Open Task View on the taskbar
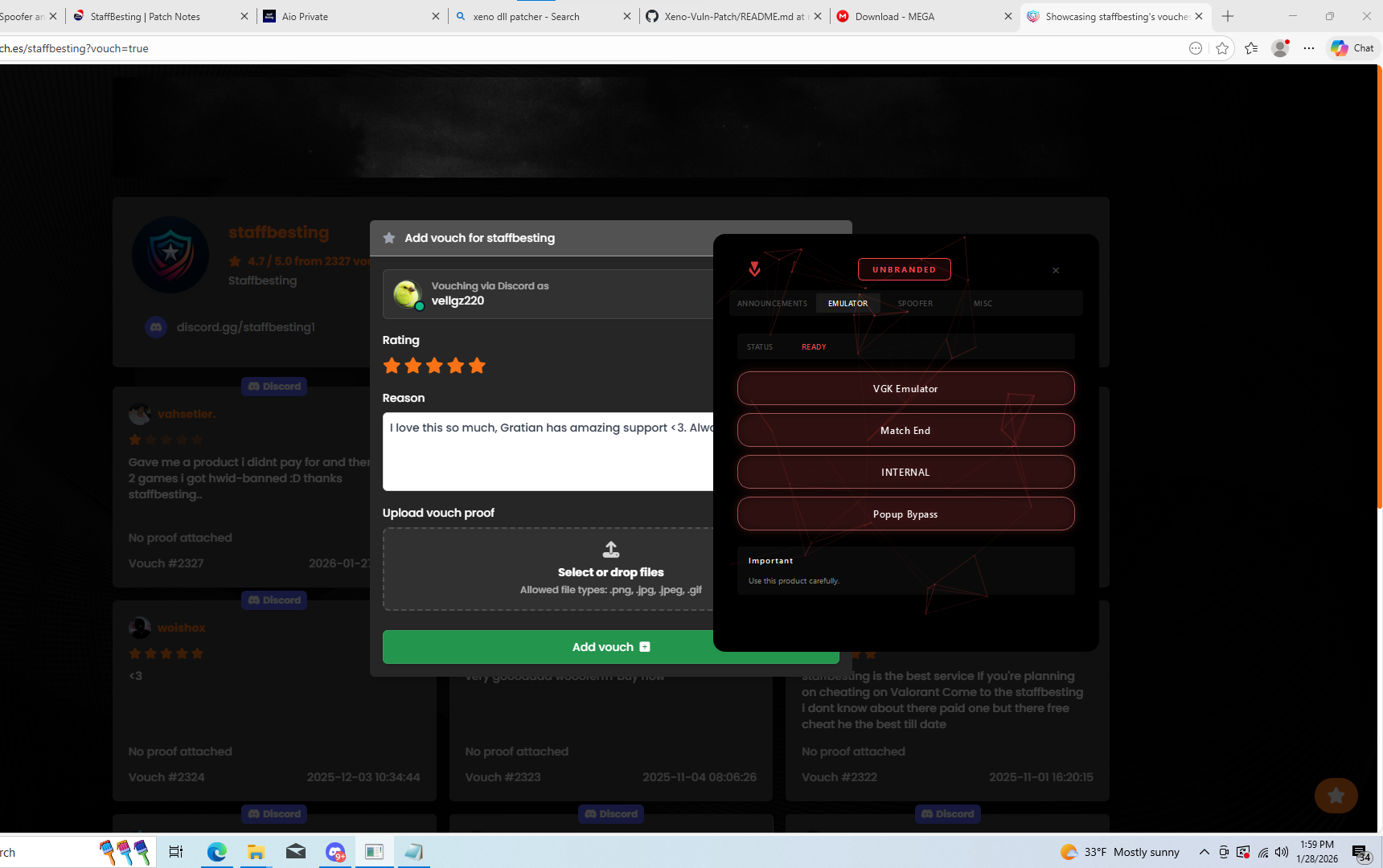 (x=175, y=852)
